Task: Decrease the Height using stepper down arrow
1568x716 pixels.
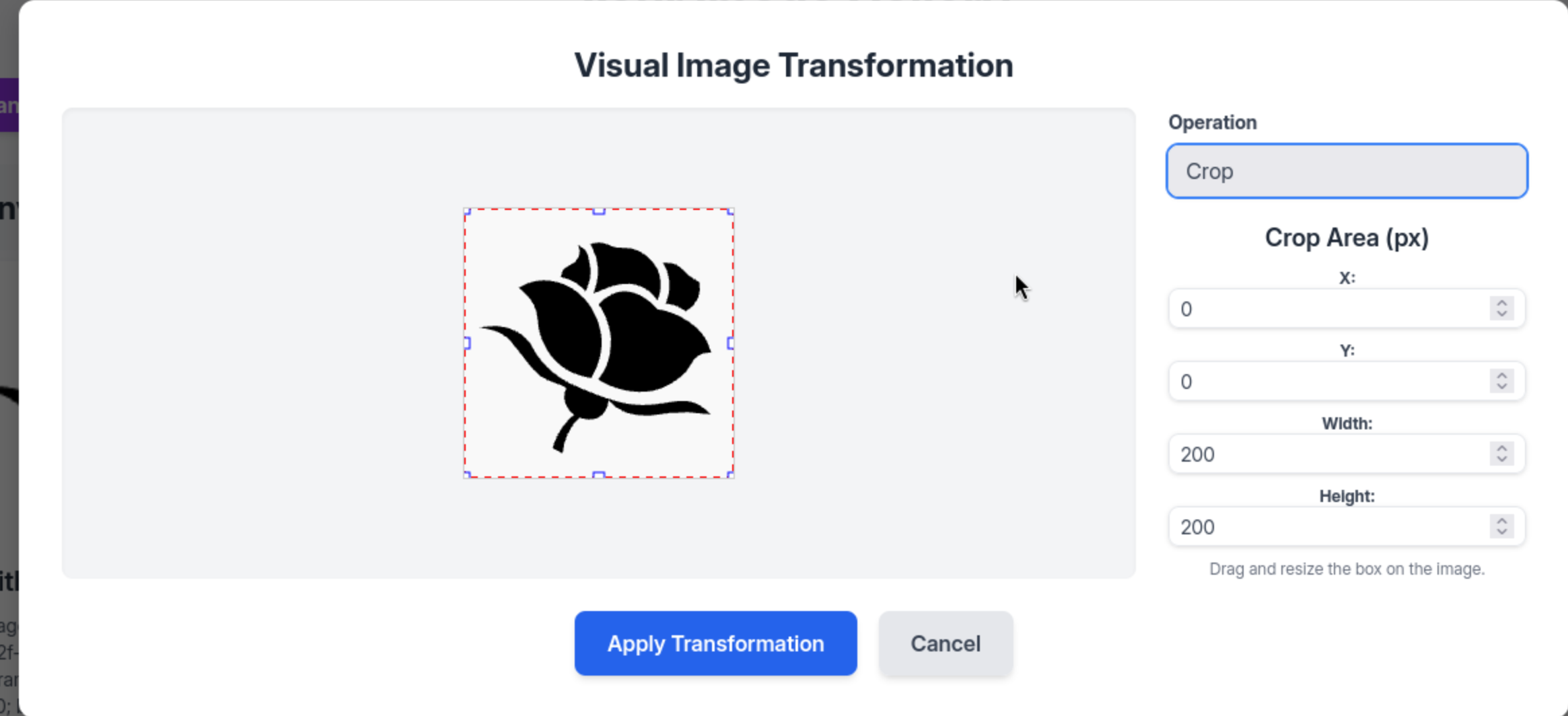Action: [1501, 533]
